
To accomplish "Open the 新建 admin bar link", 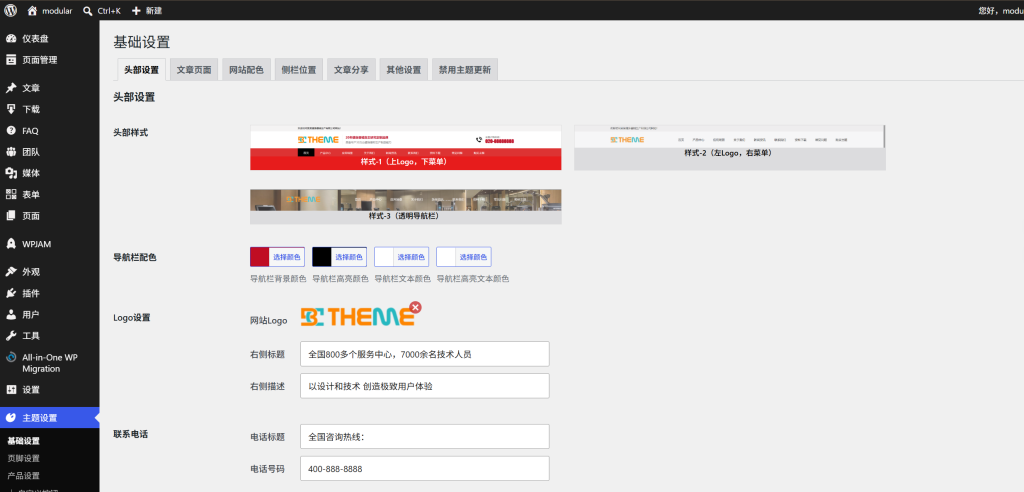I will click(153, 10).
